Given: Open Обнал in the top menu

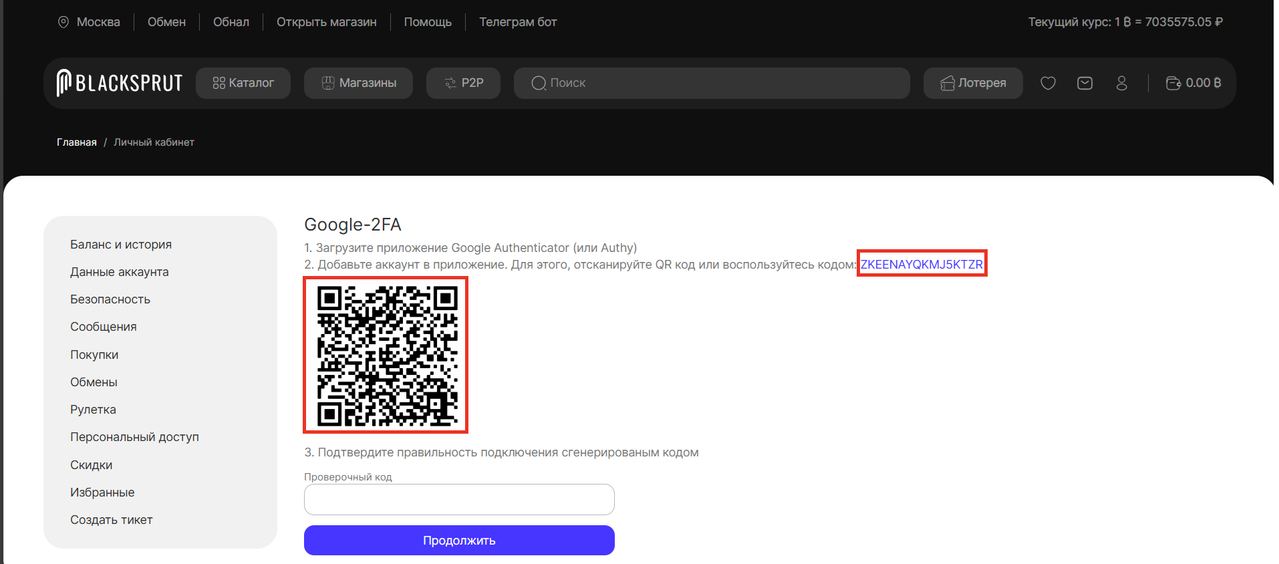Looking at the screenshot, I should coord(231,22).
